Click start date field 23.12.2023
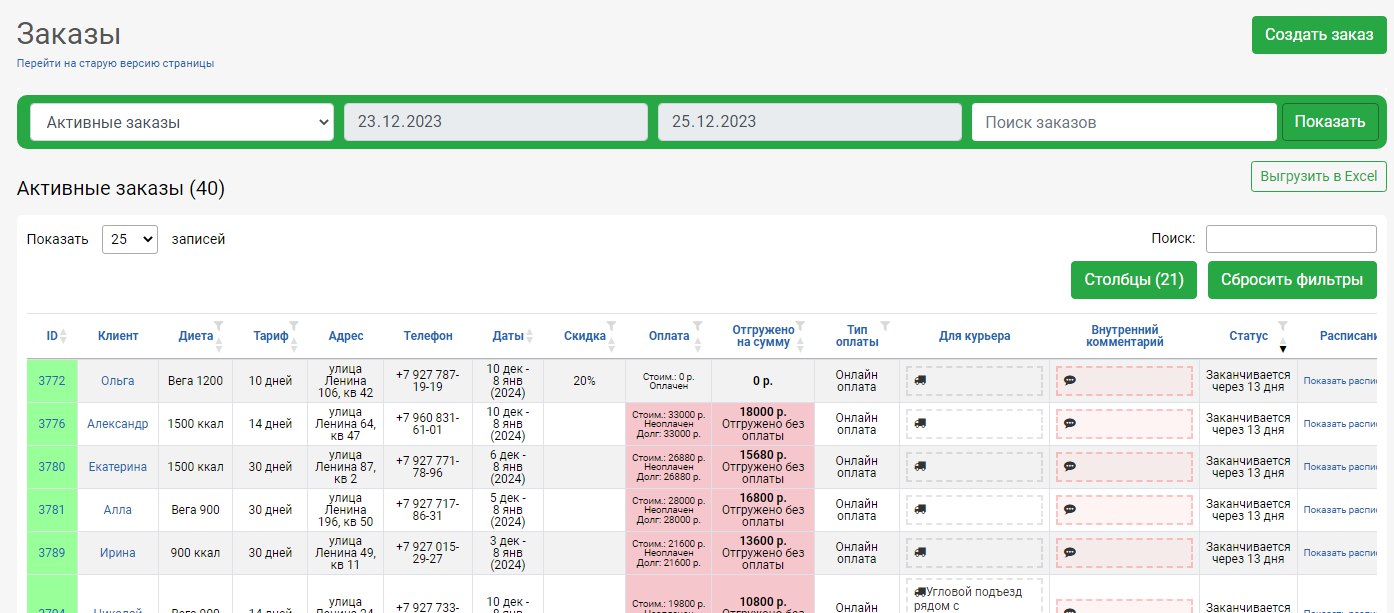 tap(496, 122)
